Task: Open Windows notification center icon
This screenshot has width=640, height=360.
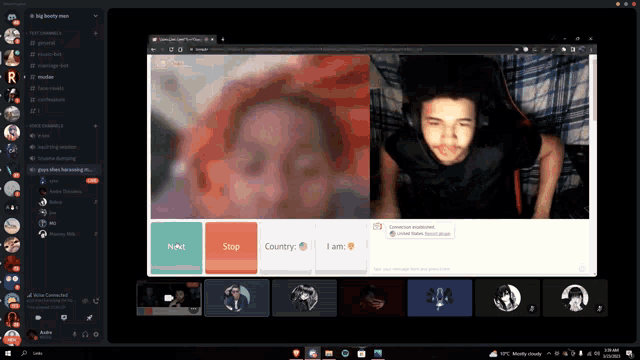Action: click(629, 353)
